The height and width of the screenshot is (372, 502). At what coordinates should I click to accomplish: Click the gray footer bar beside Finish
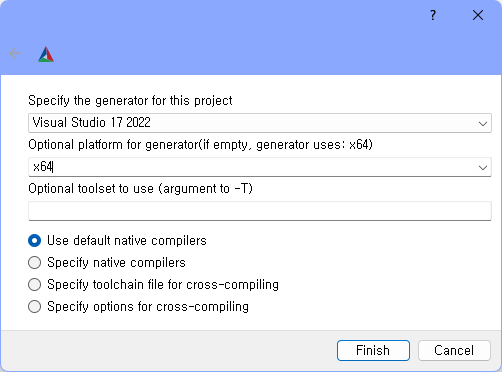(x=167, y=350)
